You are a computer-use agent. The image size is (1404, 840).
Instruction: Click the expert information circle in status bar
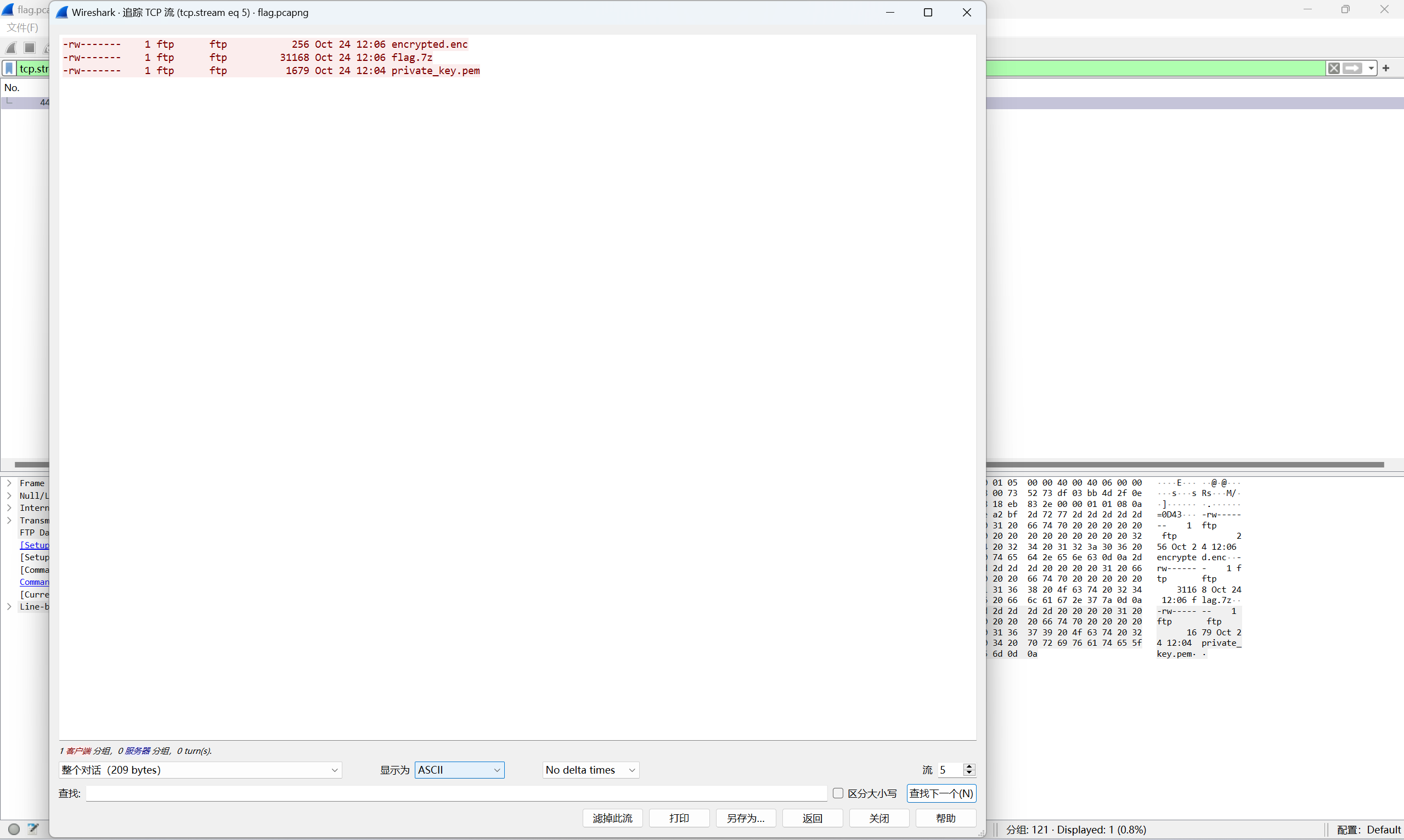coord(14,829)
